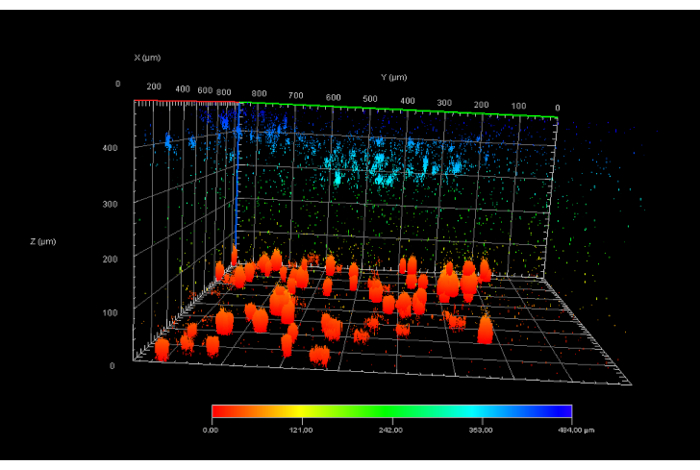This screenshot has height=470, width=700.
Task: Click the "Y (µm)" axis label
Action: point(394,77)
